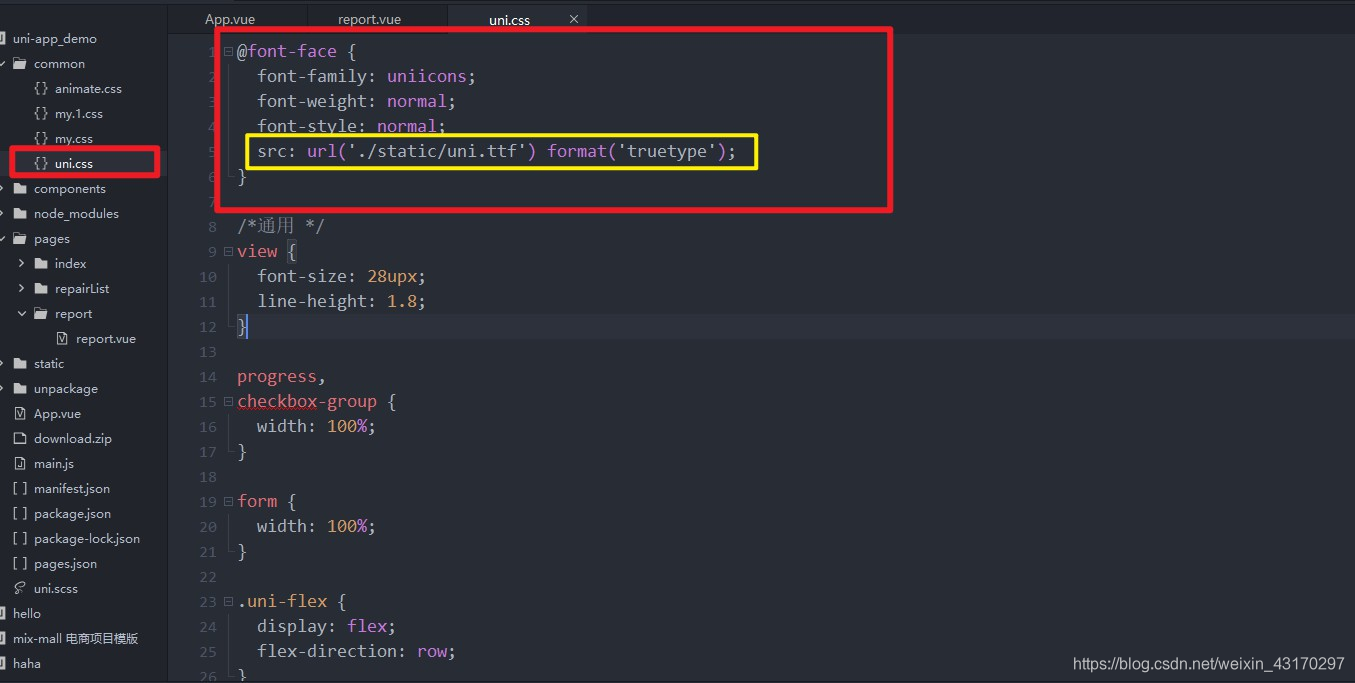Click the manifest.json bracket icon
This screenshot has width=1355, height=683.
pos(21,488)
